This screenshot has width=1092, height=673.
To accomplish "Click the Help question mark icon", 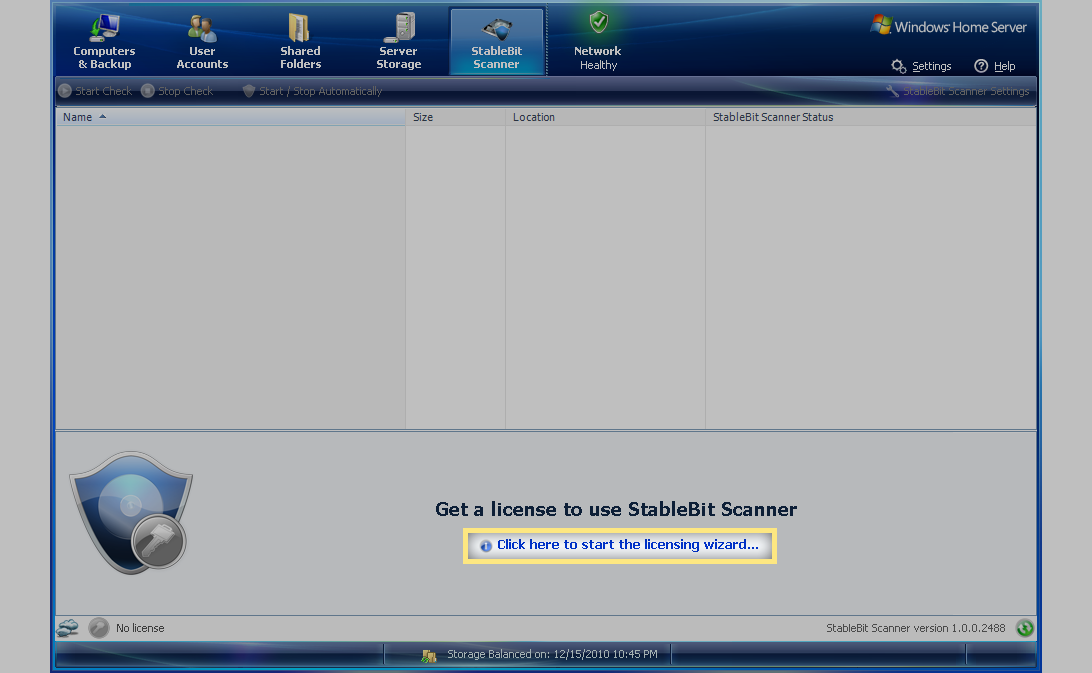I will (x=981, y=66).
